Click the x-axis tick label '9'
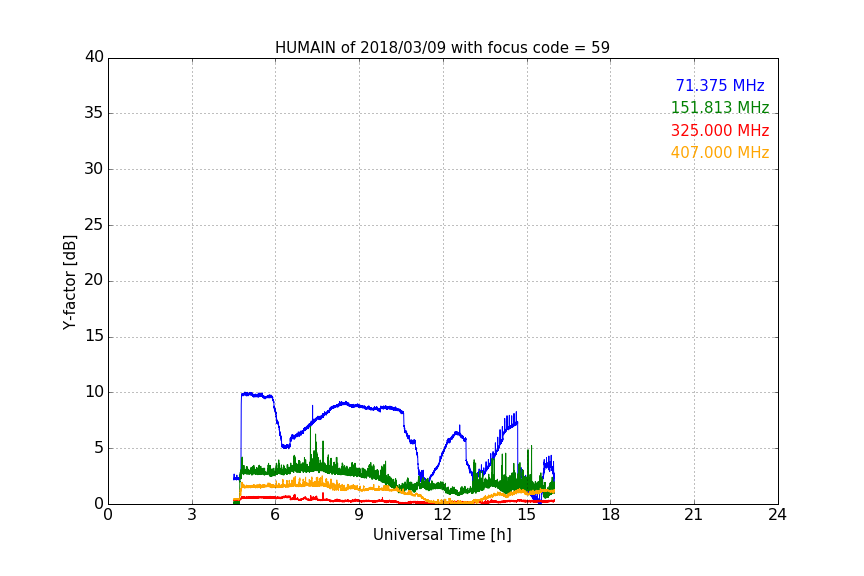 pos(359,515)
